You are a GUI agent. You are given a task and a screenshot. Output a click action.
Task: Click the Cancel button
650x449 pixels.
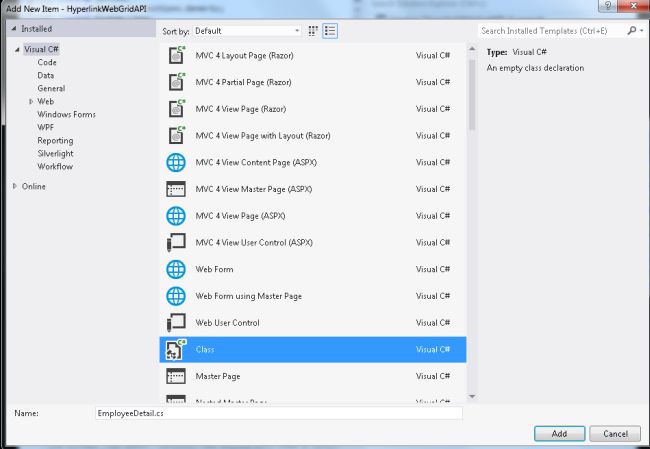tap(615, 433)
